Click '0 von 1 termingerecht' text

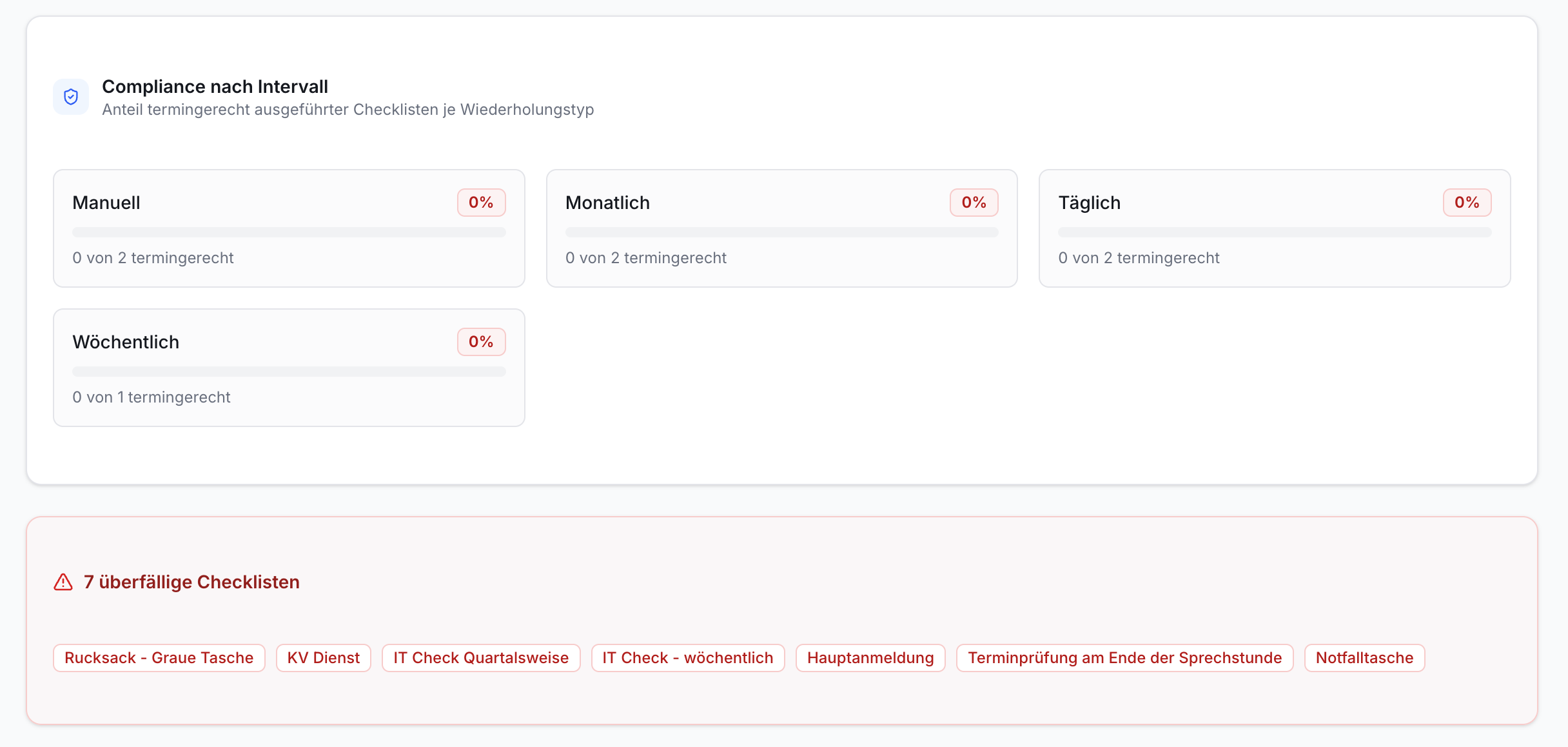(152, 397)
